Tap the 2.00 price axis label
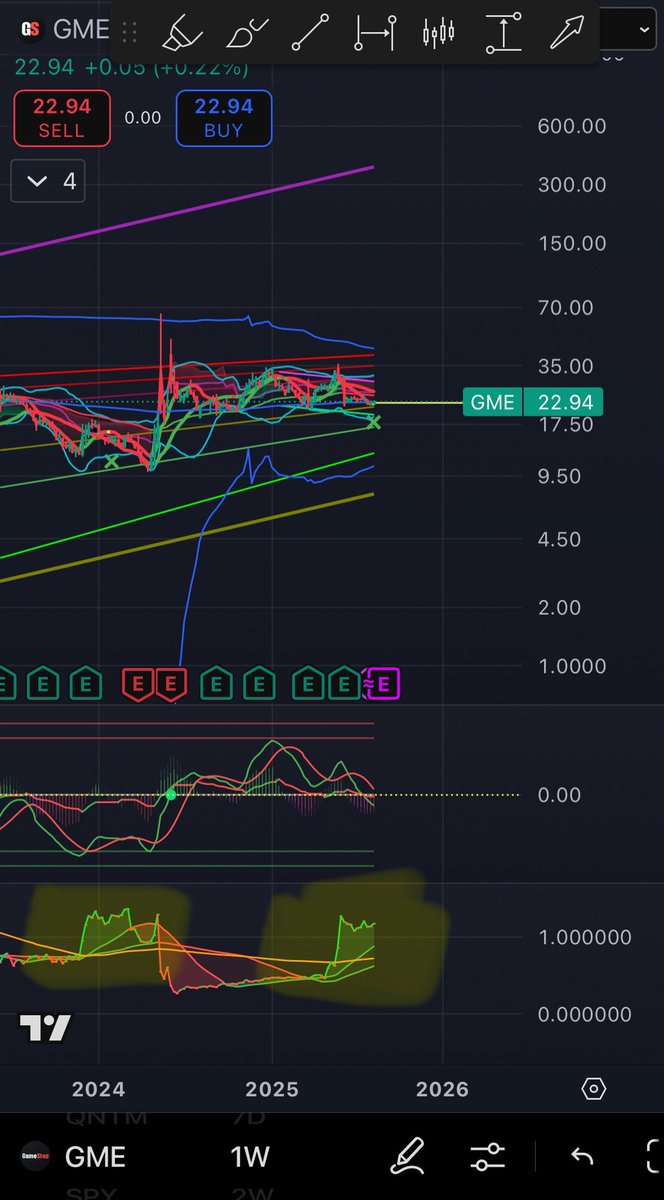Screen dimensions: 664x1200 (559, 607)
